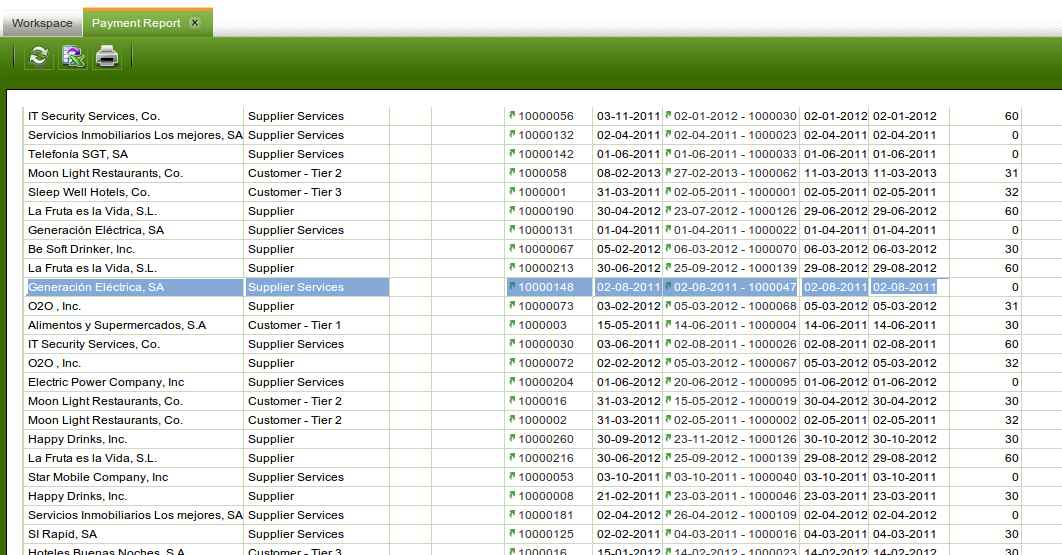Click link icon beside invoice 1000058
The image size is (1062, 555).
pos(512,172)
